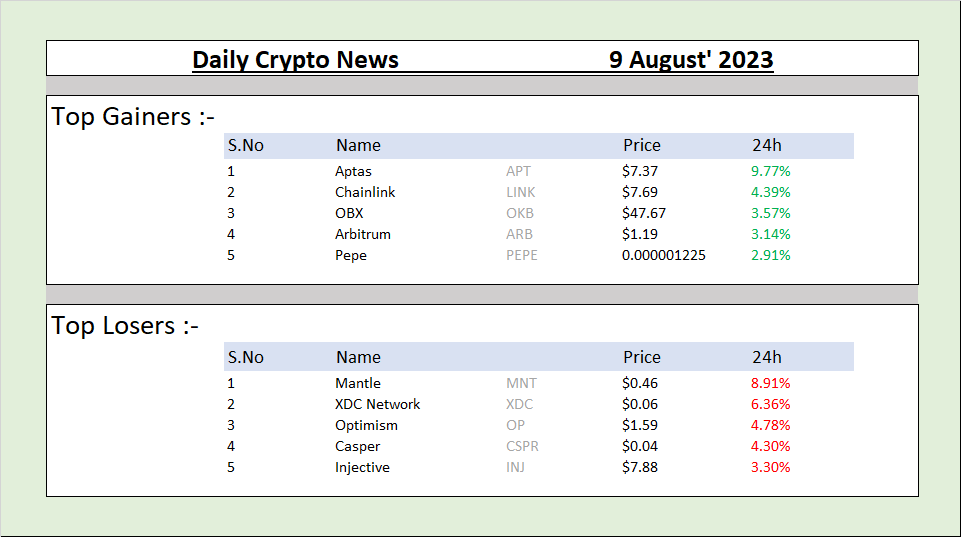Click the date '9 August' 2023'
961x537 pixels.
pyautogui.click(x=691, y=59)
